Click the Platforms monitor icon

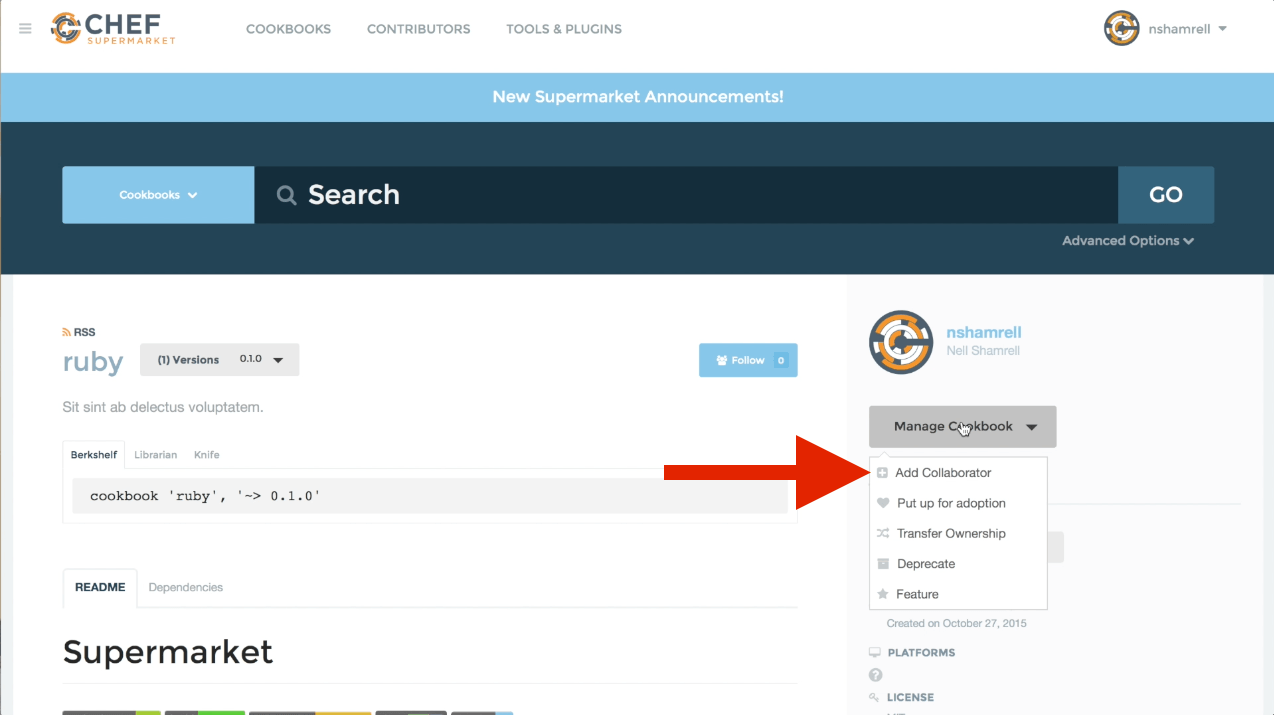[x=877, y=652]
